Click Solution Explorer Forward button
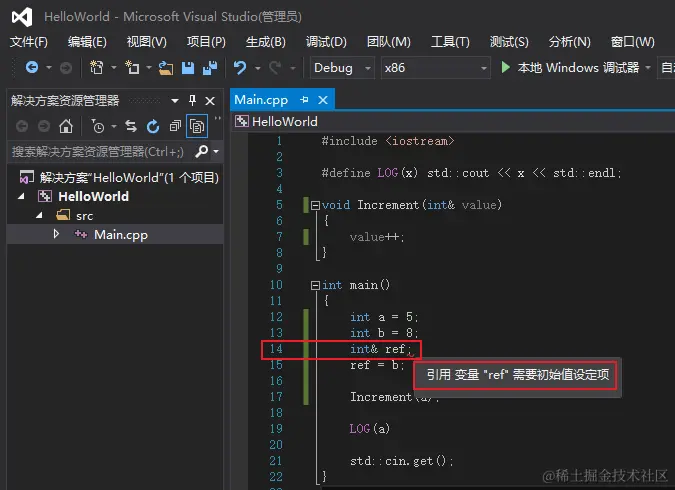The height and width of the screenshot is (490, 675). coord(43,126)
